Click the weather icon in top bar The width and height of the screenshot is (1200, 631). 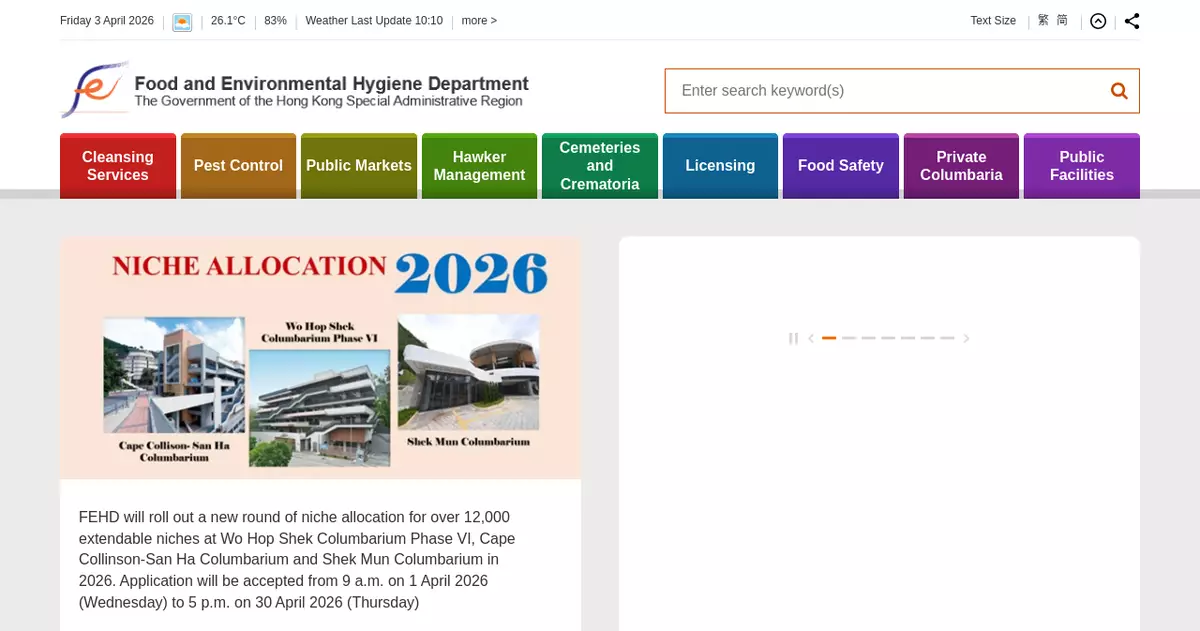tap(182, 22)
